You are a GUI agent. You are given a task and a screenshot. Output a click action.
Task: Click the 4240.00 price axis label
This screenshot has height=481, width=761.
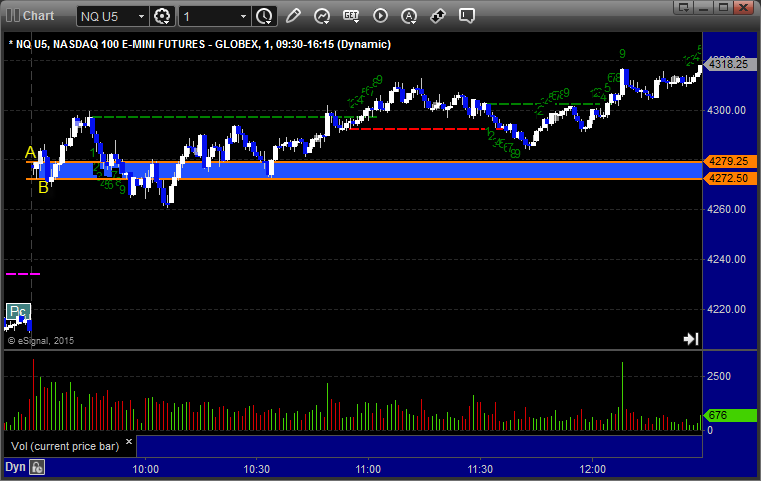[727, 259]
